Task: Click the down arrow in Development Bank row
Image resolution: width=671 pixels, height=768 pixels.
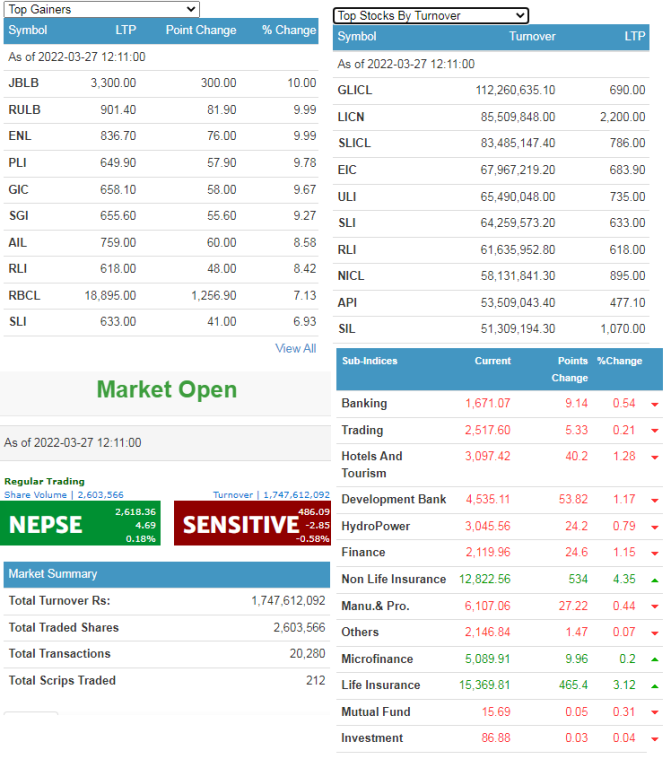Action: tap(654, 501)
